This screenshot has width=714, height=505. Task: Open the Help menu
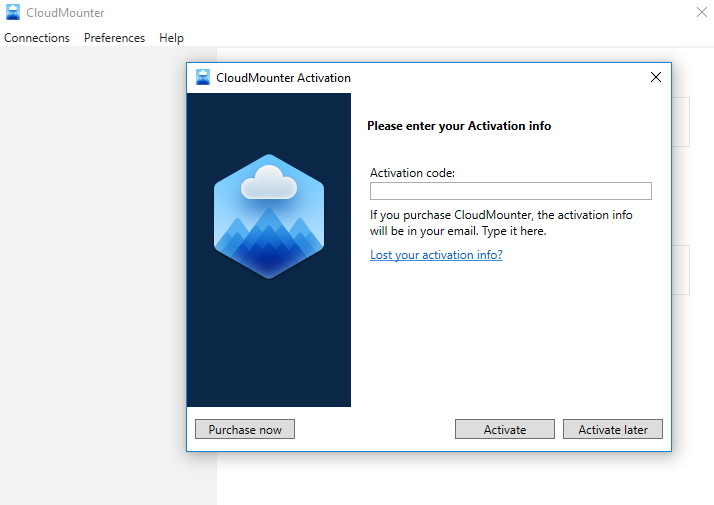pos(171,38)
